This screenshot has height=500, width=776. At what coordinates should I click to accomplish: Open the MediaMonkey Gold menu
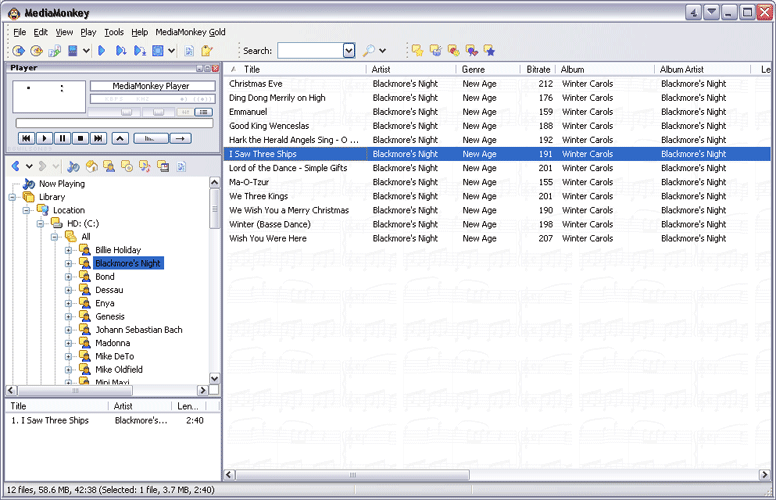[191, 32]
